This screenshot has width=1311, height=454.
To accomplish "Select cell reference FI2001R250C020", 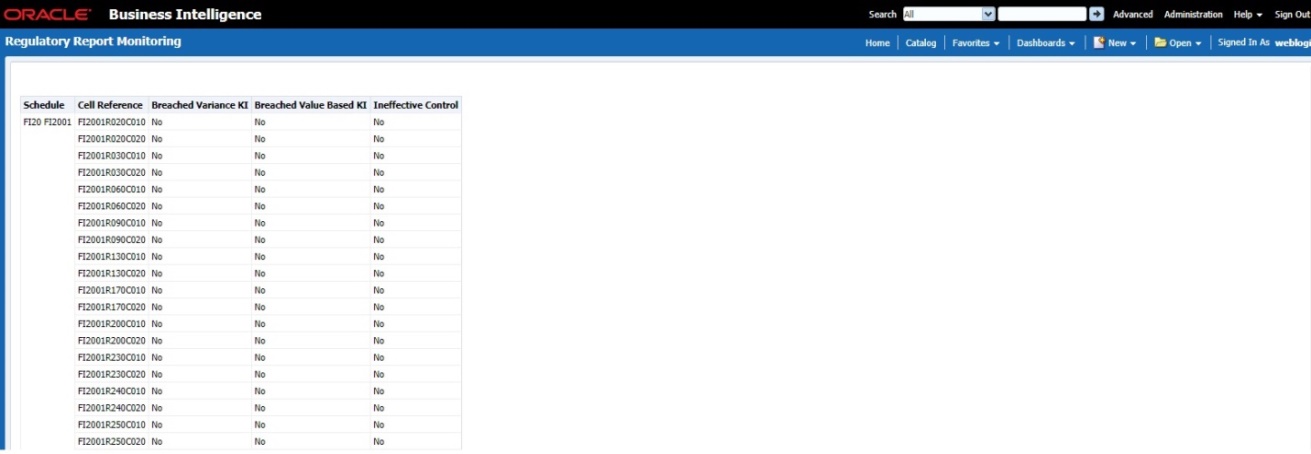I will [111, 441].
